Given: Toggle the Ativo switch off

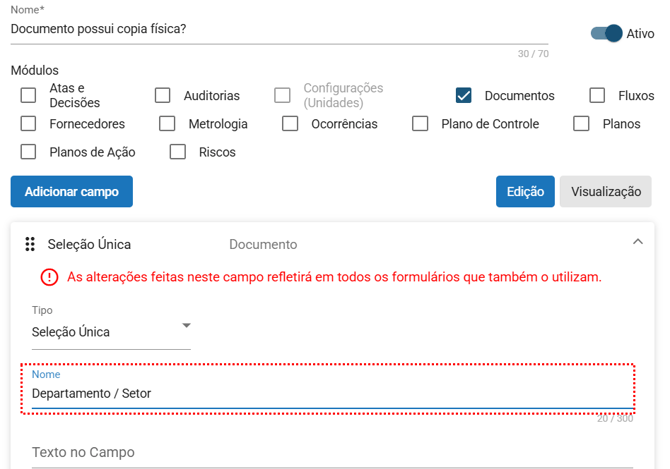Looking at the screenshot, I should 607,33.
